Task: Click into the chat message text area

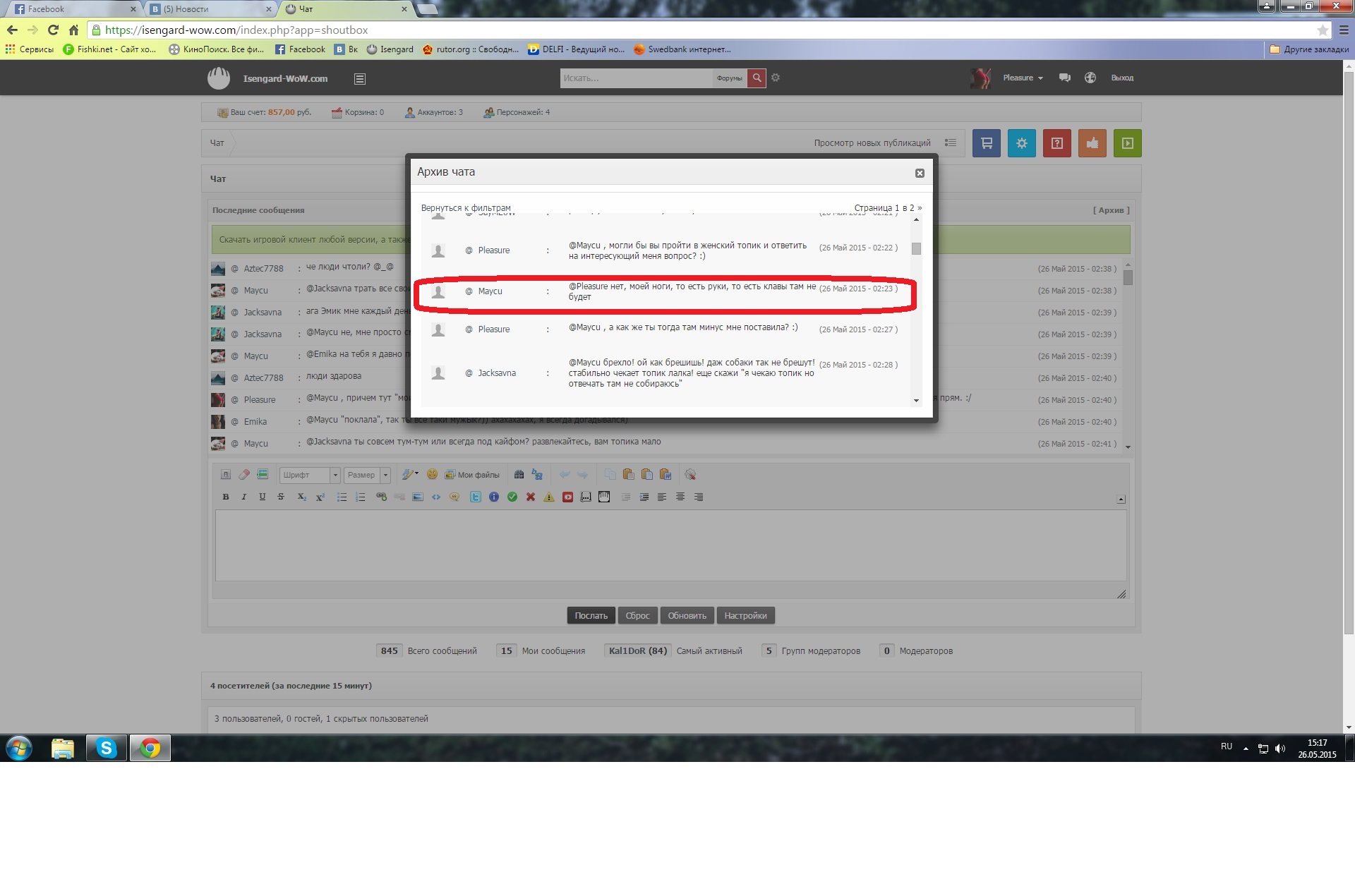Action: pyautogui.click(x=670, y=545)
